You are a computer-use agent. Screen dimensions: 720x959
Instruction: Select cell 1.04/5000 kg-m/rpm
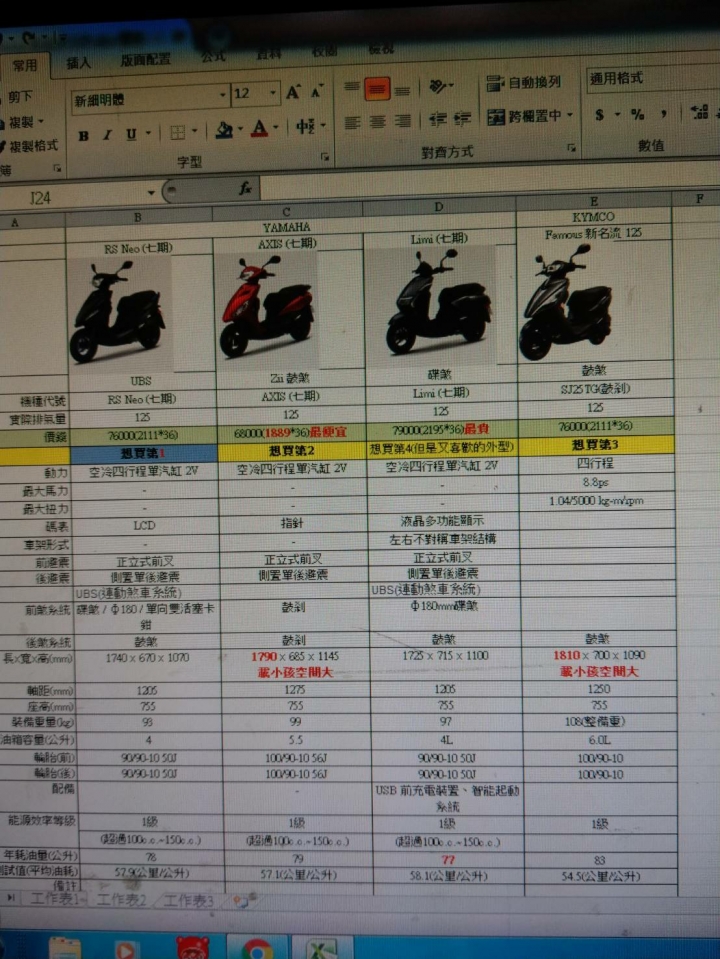point(596,501)
